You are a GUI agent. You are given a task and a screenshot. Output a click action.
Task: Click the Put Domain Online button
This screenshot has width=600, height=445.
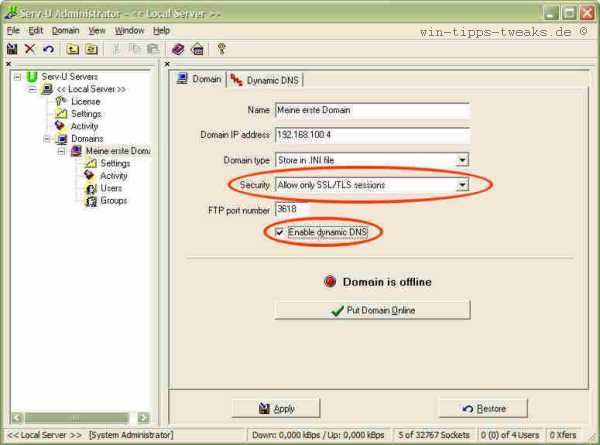(373, 310)
